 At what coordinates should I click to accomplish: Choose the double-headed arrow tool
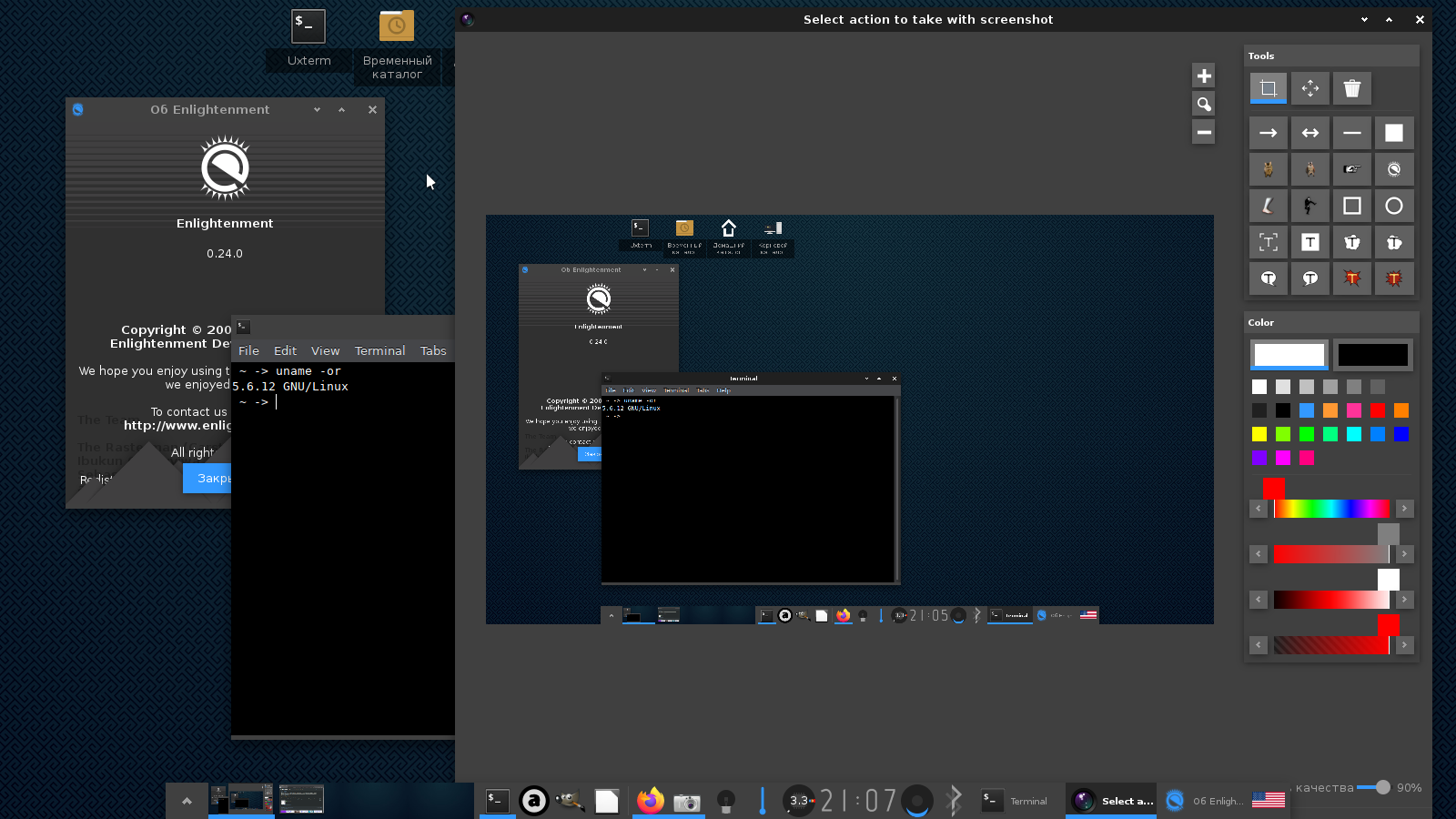click(1309, 133)
